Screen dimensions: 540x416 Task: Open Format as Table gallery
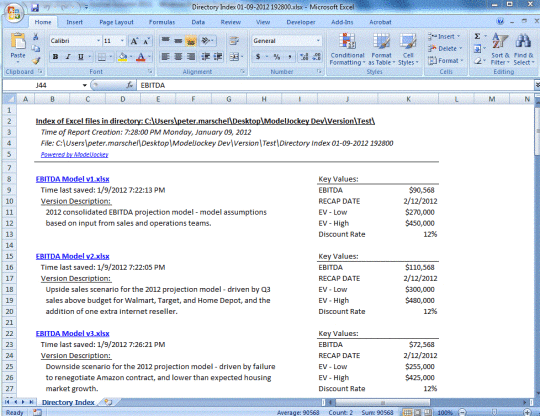pos(382,49)
